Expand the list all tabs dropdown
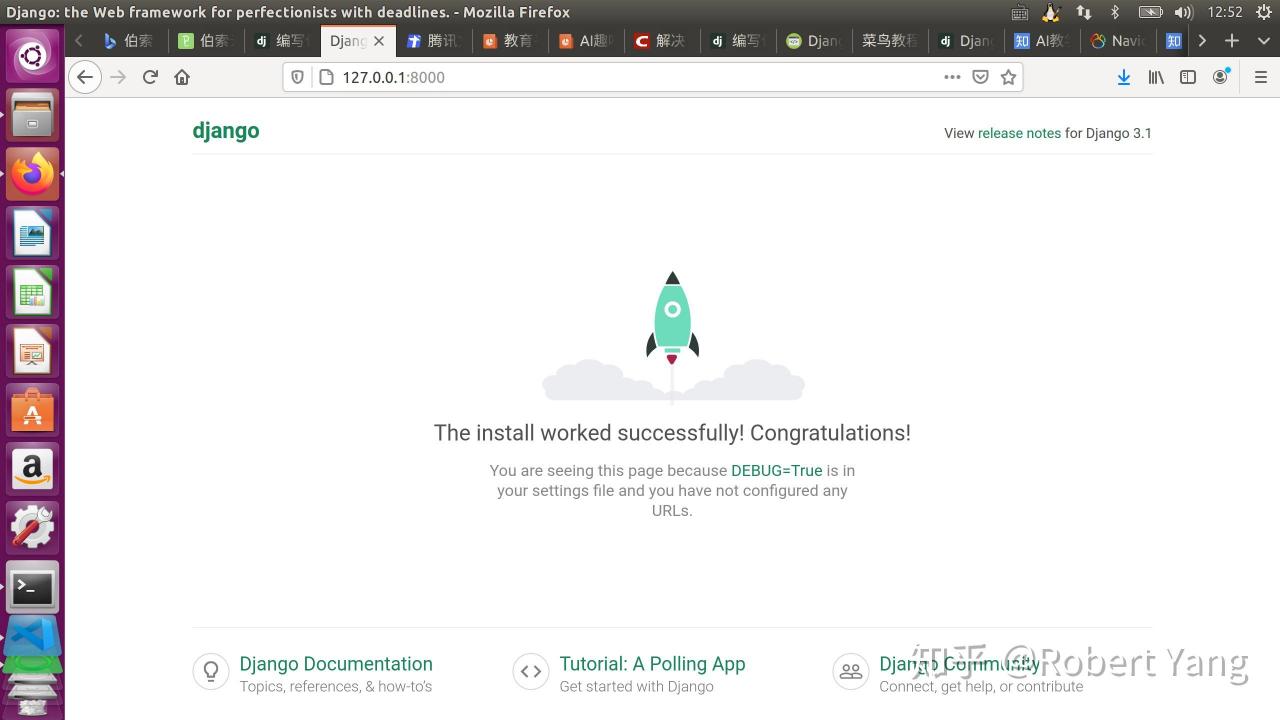 [1262, 41]
